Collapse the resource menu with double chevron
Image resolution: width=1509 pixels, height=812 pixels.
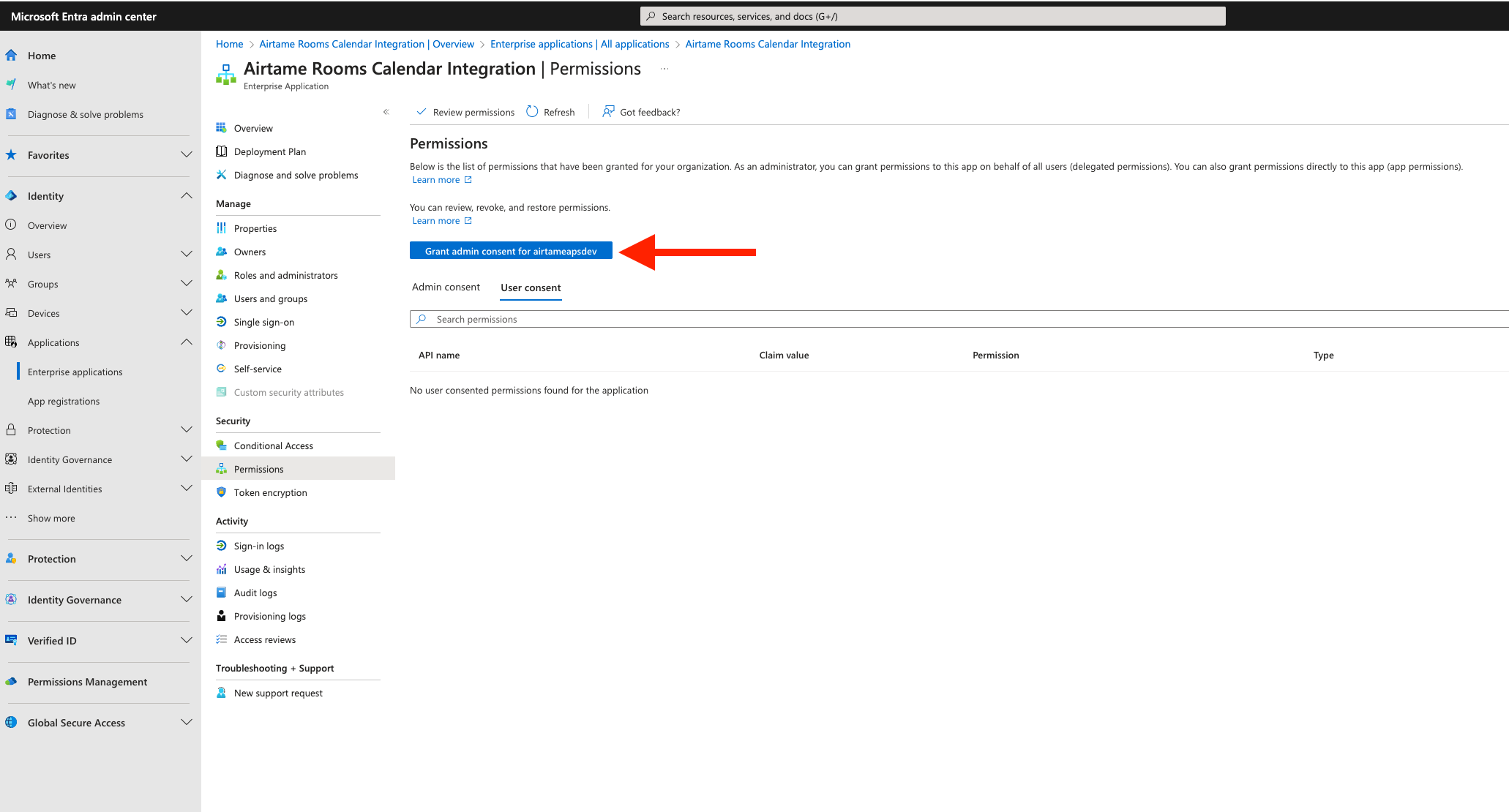click(386, 112)
